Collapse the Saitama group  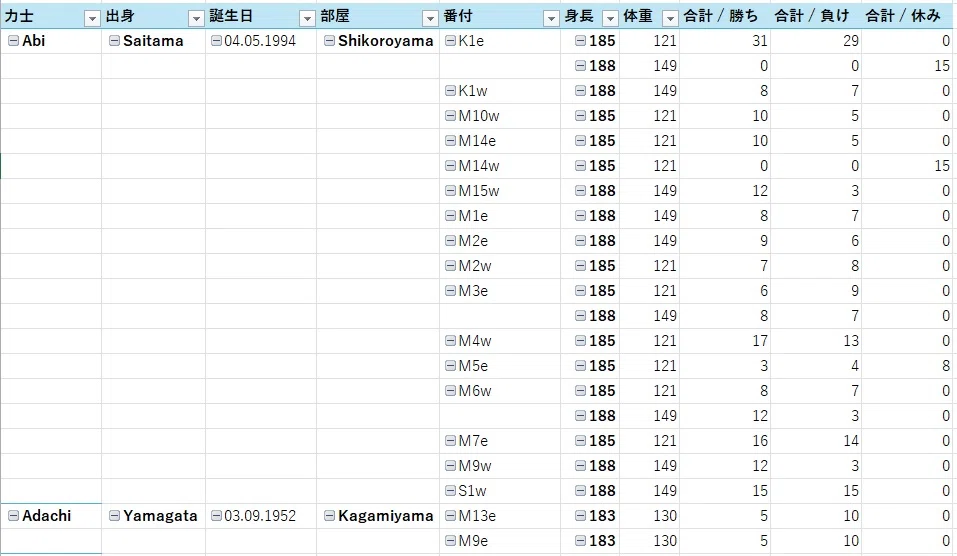(x=114, y=41)
